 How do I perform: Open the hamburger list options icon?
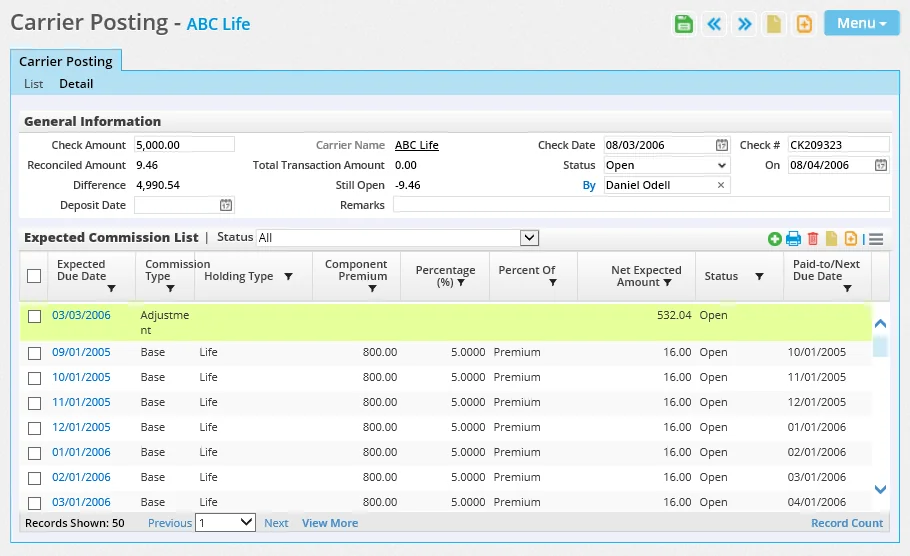point(876,238)
